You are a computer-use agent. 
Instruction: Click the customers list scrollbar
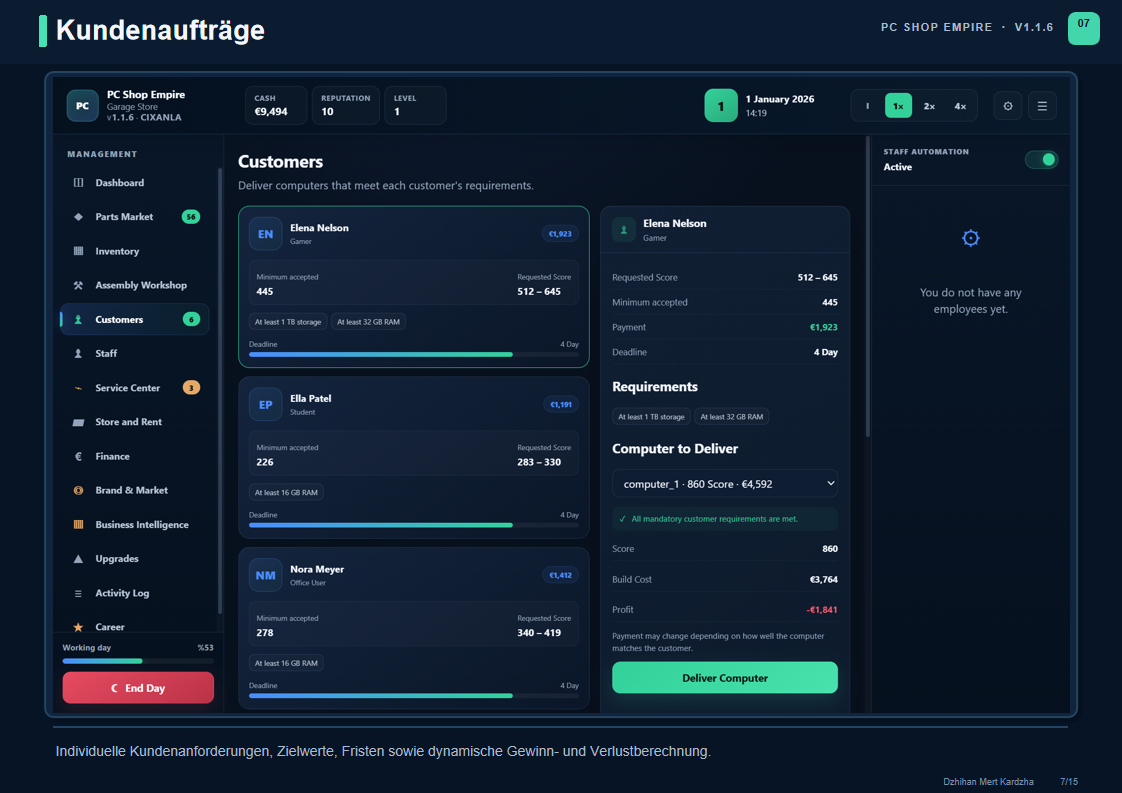point(868,286)
